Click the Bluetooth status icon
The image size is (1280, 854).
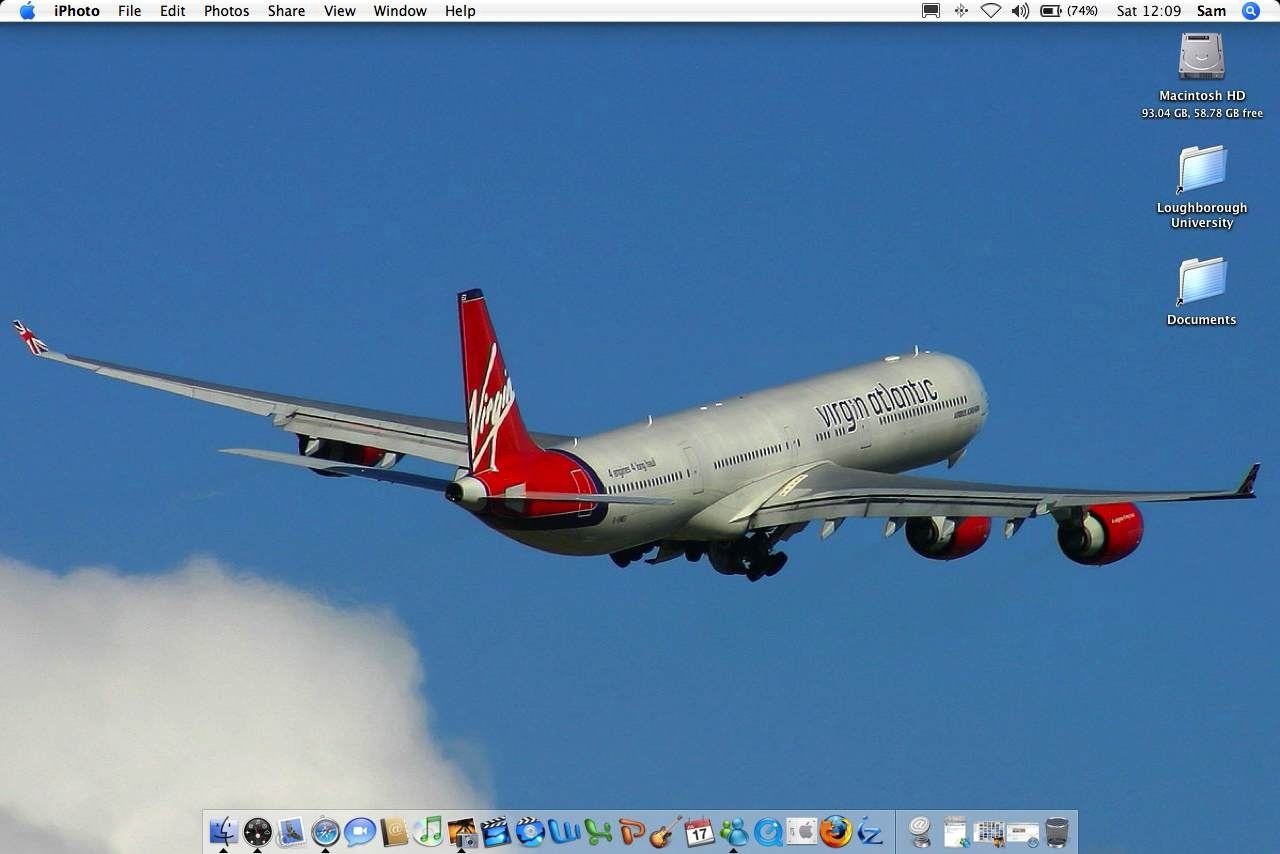click(961, 11)
